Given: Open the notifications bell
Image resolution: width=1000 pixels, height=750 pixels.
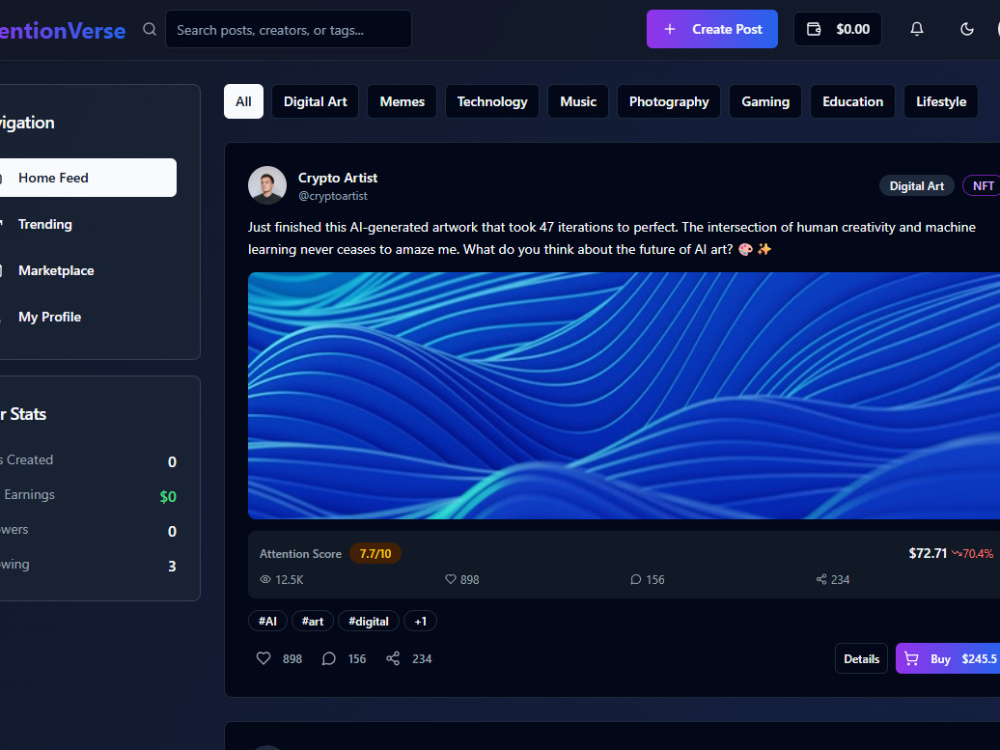Looking at the screenshot, I should coord(916,29).
